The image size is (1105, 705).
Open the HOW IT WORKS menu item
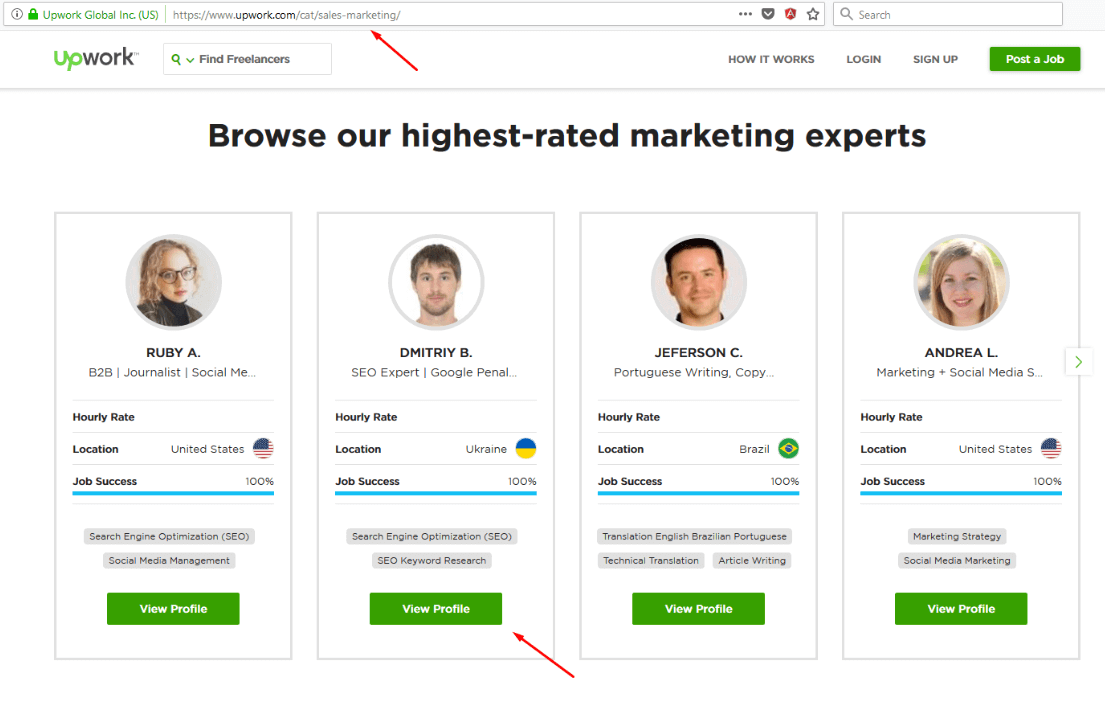pyautogui.click(x=771, y=59)
